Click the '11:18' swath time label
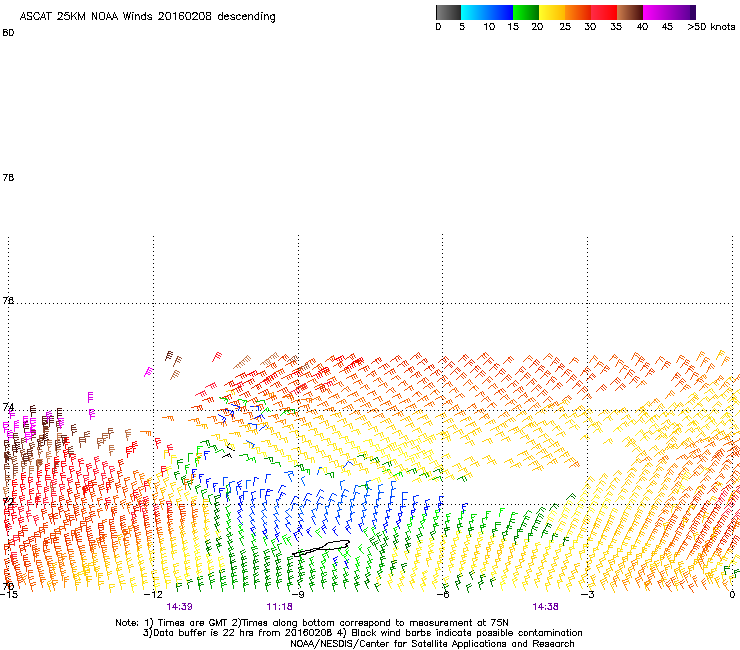The height and width of the screenshot is (650, 740). [279, 607]
